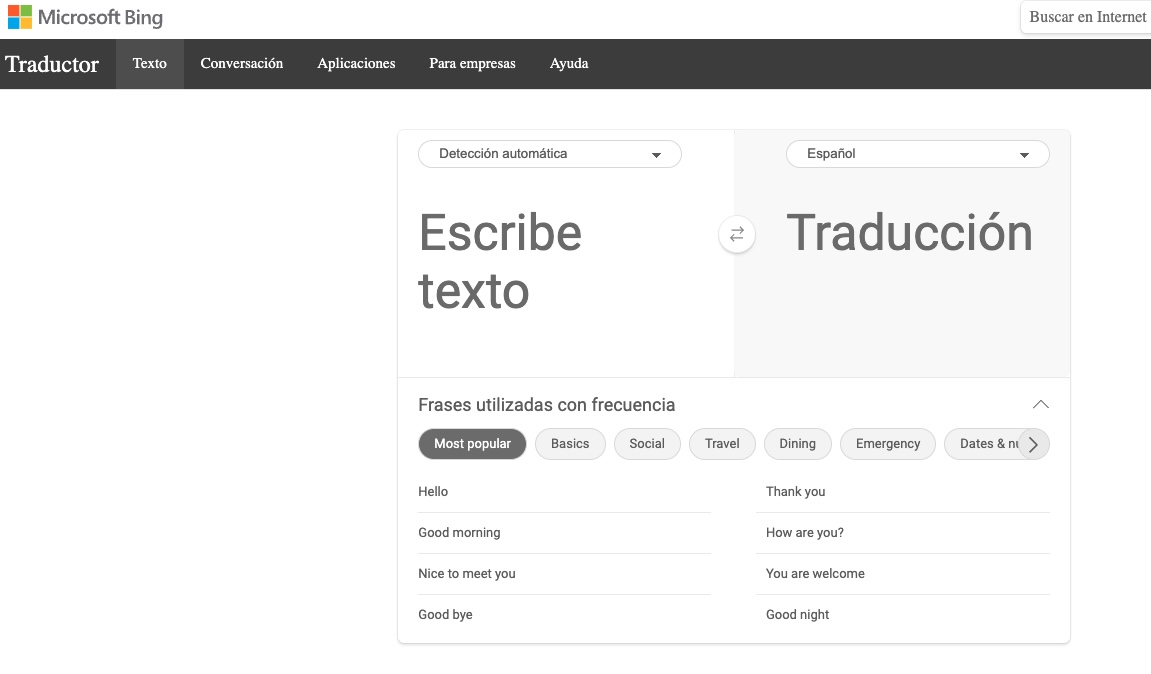Image resolution: width=1151 pixels, height=674 pixels.
Task: Click the Good morning phrase
Action: (x=459, y=532)
